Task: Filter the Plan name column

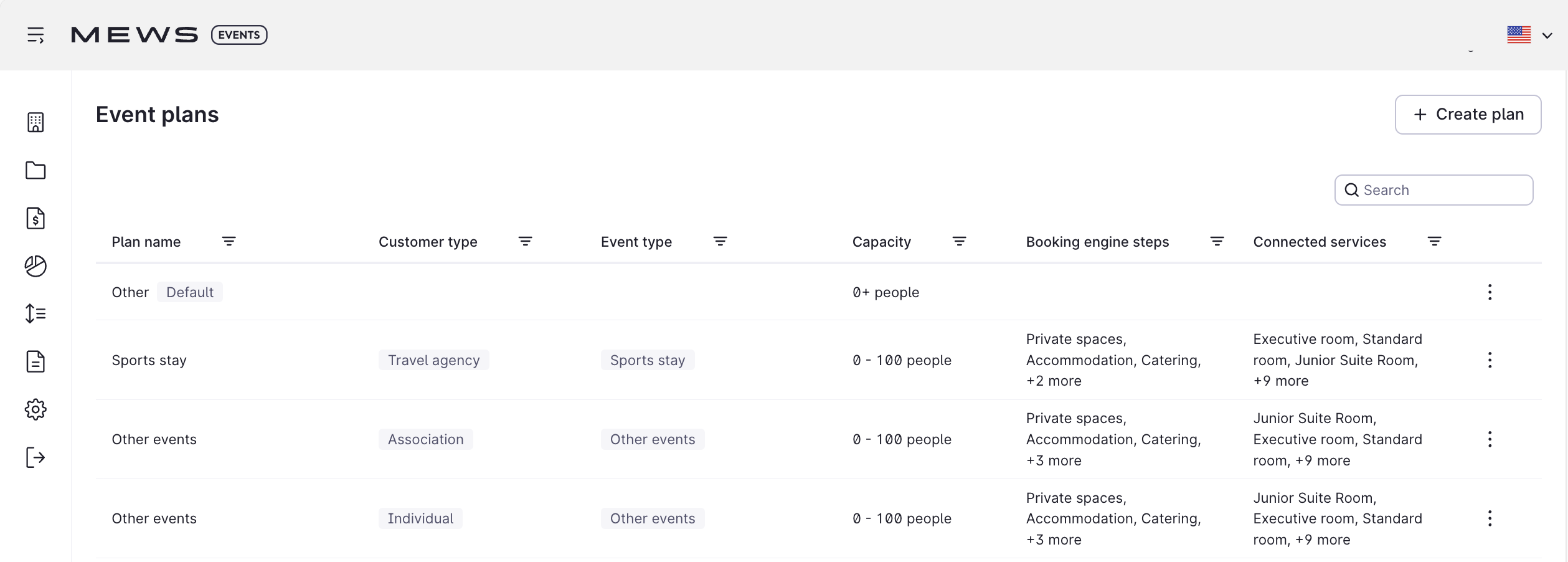Action: point(229,242)
